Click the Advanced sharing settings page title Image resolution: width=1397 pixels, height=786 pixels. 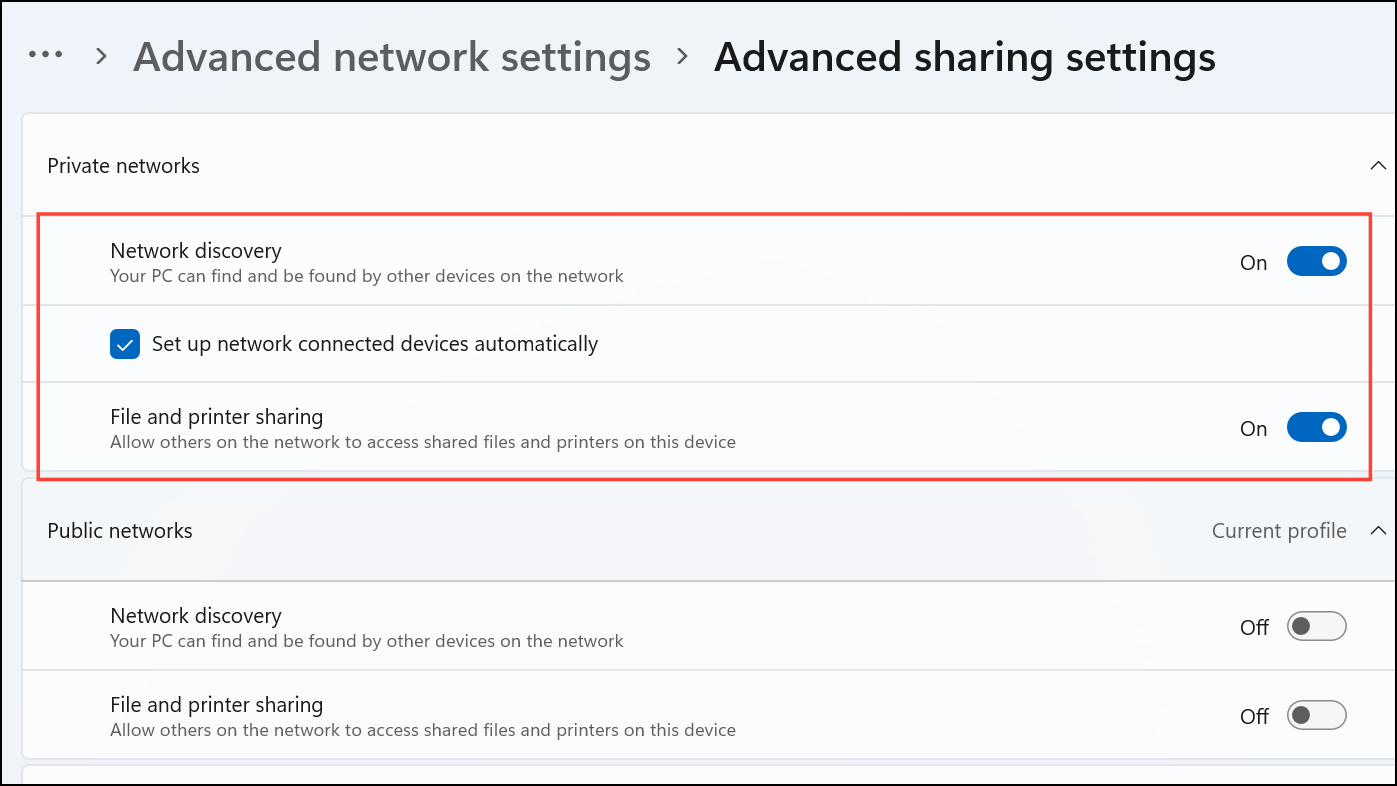point(965,57)
